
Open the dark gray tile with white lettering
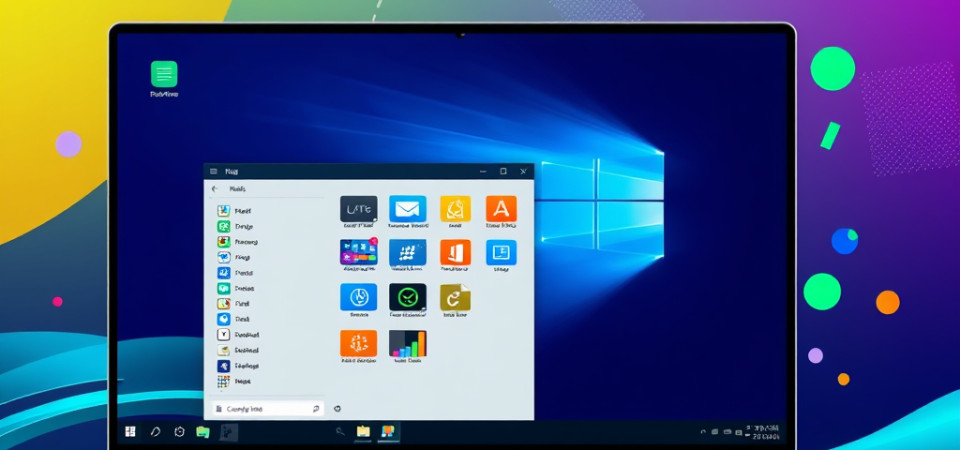(359, 209)
